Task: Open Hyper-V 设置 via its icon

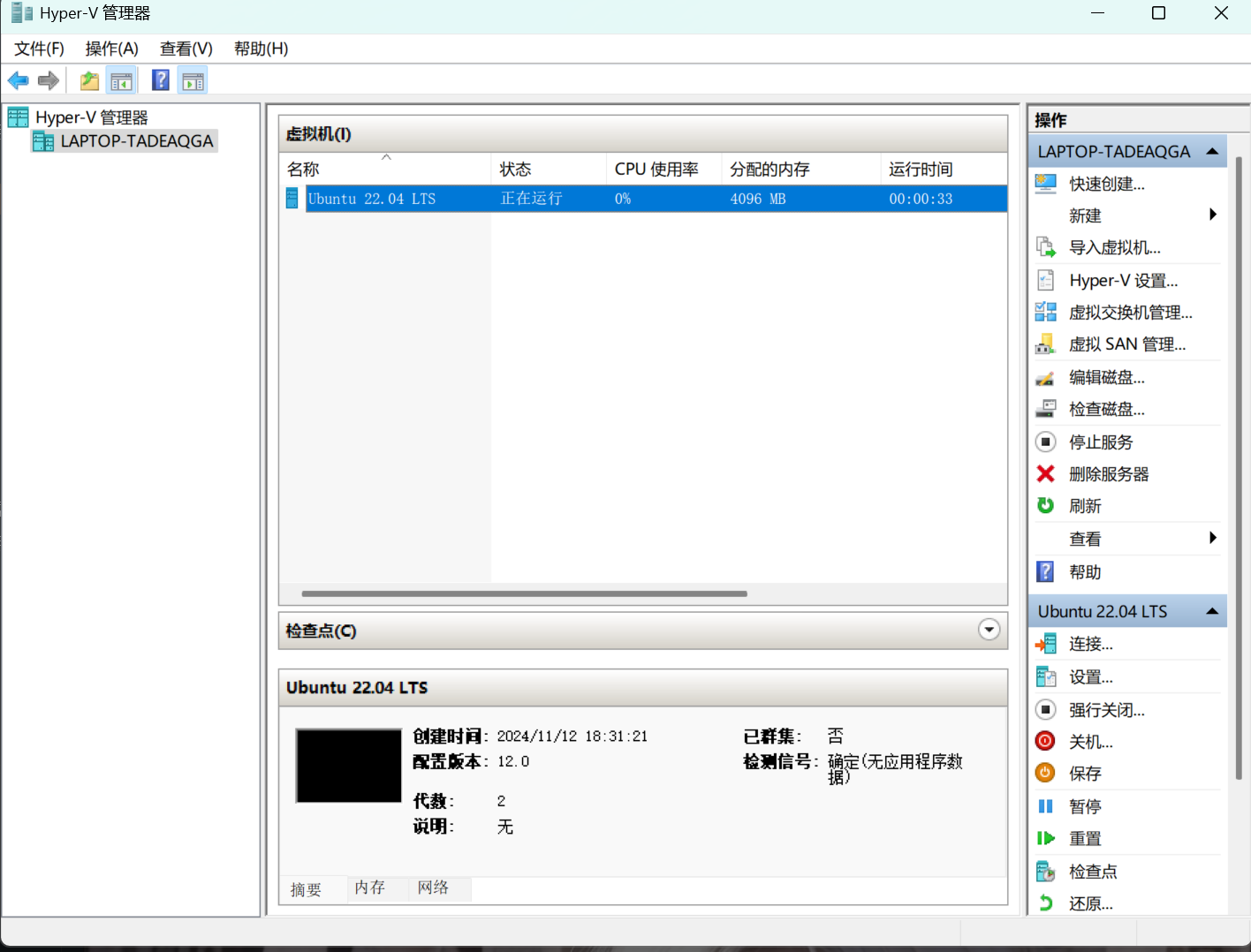Action: (x=1045, y=281)
